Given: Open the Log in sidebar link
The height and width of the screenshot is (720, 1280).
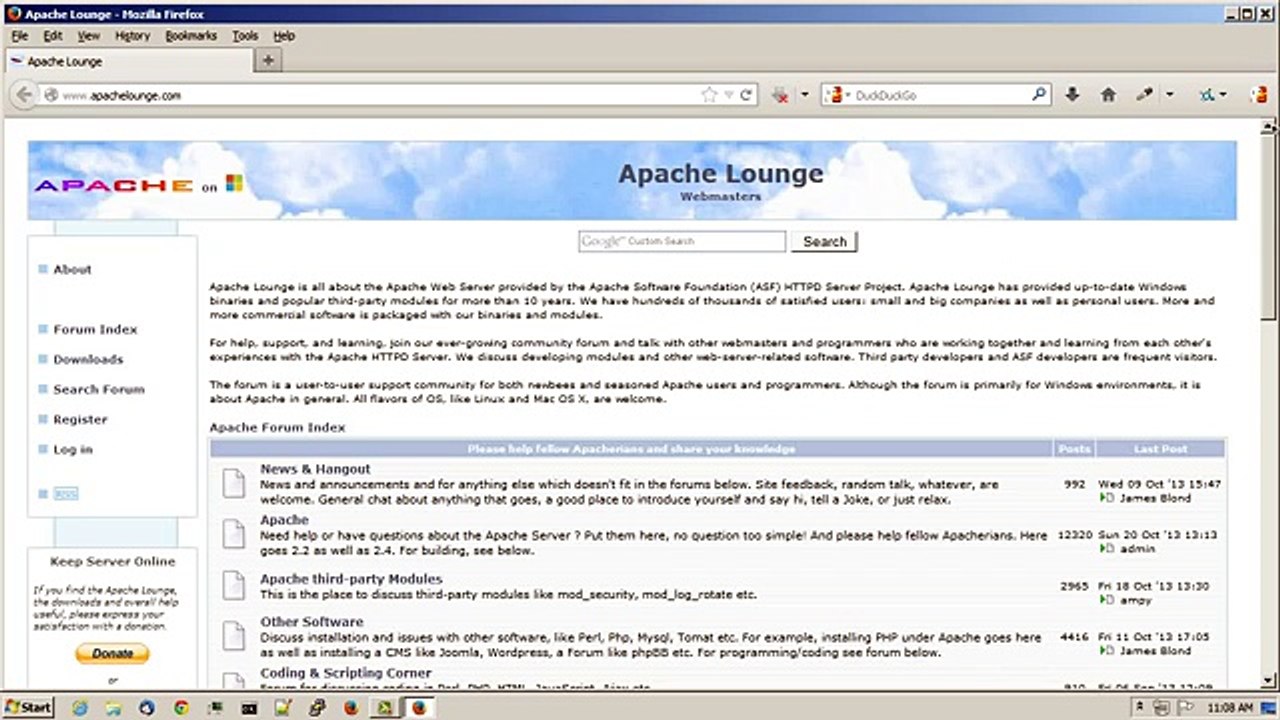Looking at the screenshot, I should 73,449.
